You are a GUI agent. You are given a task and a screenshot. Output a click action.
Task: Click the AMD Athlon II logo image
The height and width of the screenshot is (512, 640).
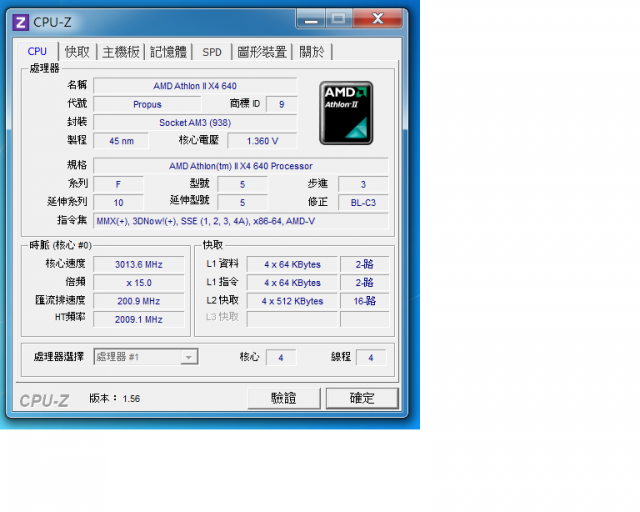(346, 113)
